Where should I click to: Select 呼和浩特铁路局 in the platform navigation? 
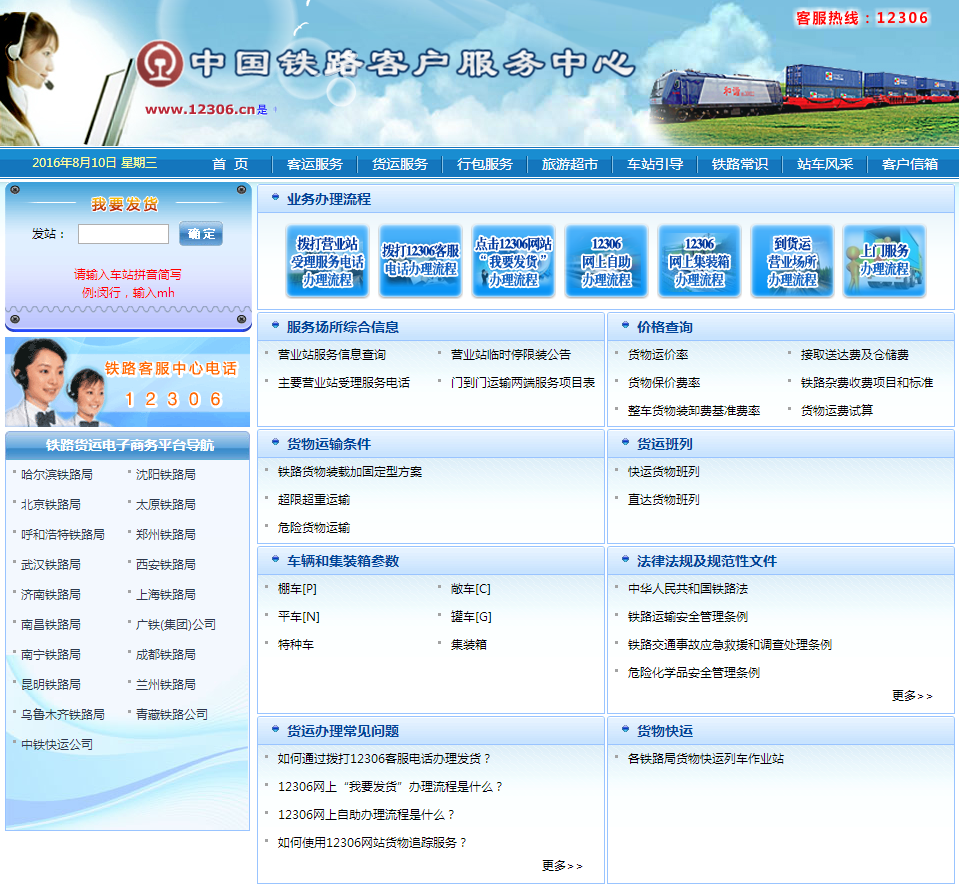62,535
